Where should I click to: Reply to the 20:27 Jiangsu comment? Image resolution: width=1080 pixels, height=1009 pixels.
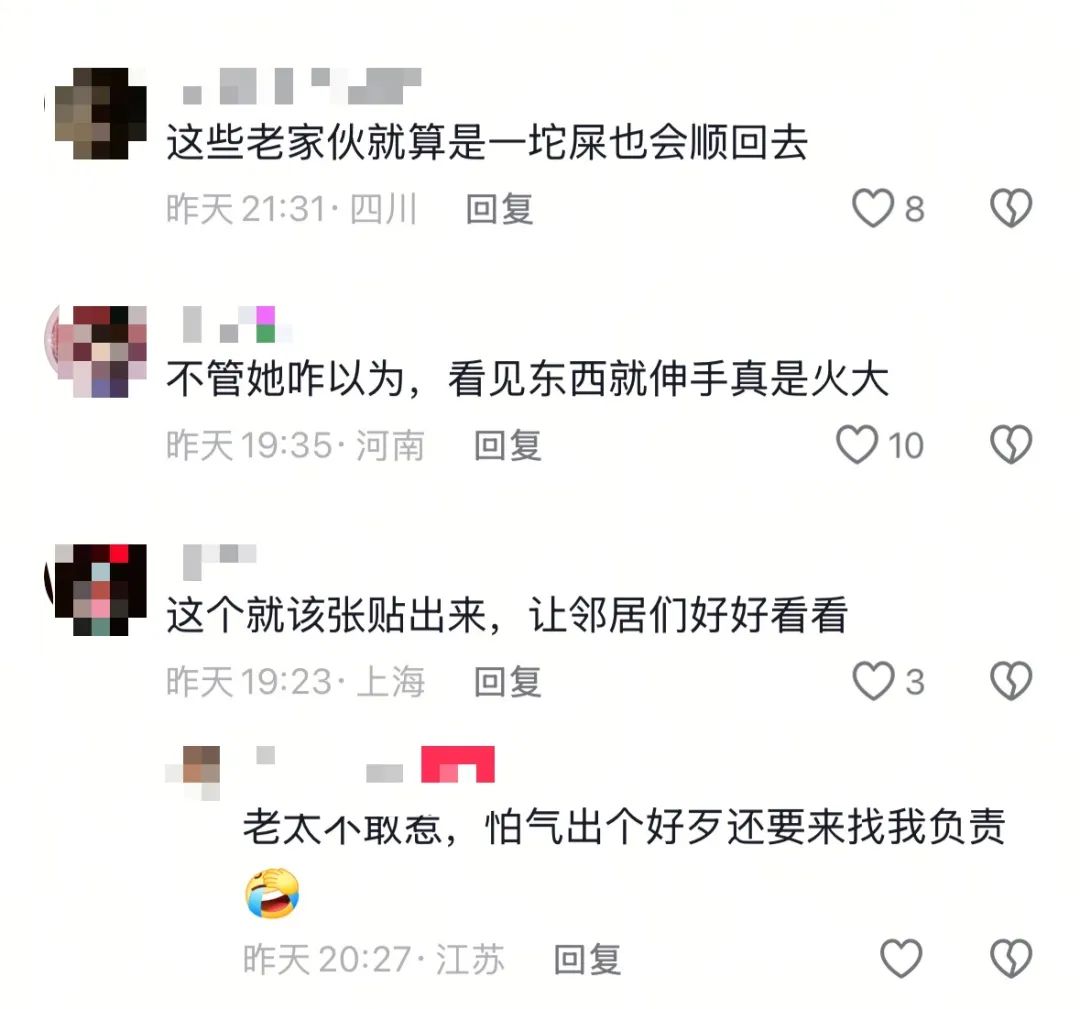588,959
